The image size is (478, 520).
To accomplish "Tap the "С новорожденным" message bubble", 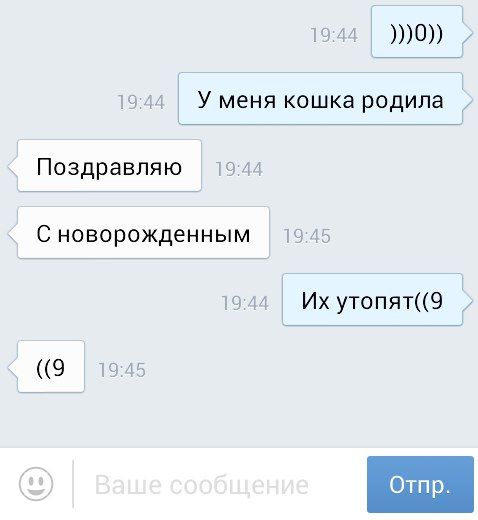I will [143, 233].
